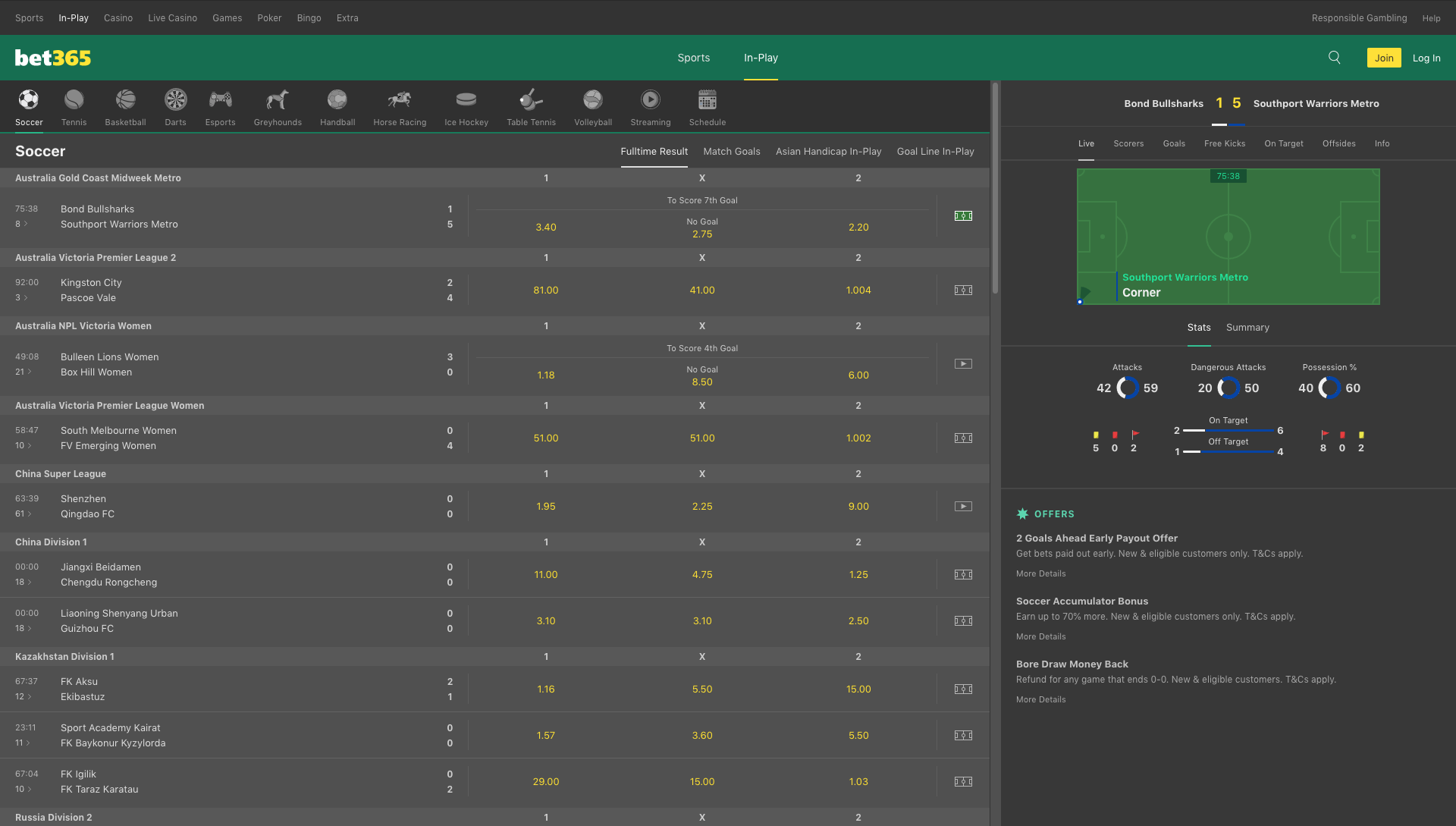Expand 21 markets for Bulleen Lions Women

pyautogui.click(x=24, y=372)
